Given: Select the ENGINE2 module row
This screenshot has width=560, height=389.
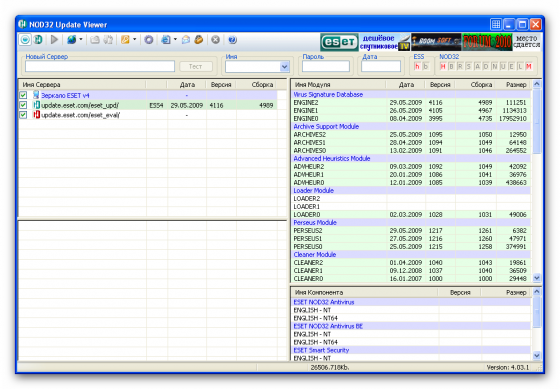Looking at the screenshot, I should [x=411, y=103].
